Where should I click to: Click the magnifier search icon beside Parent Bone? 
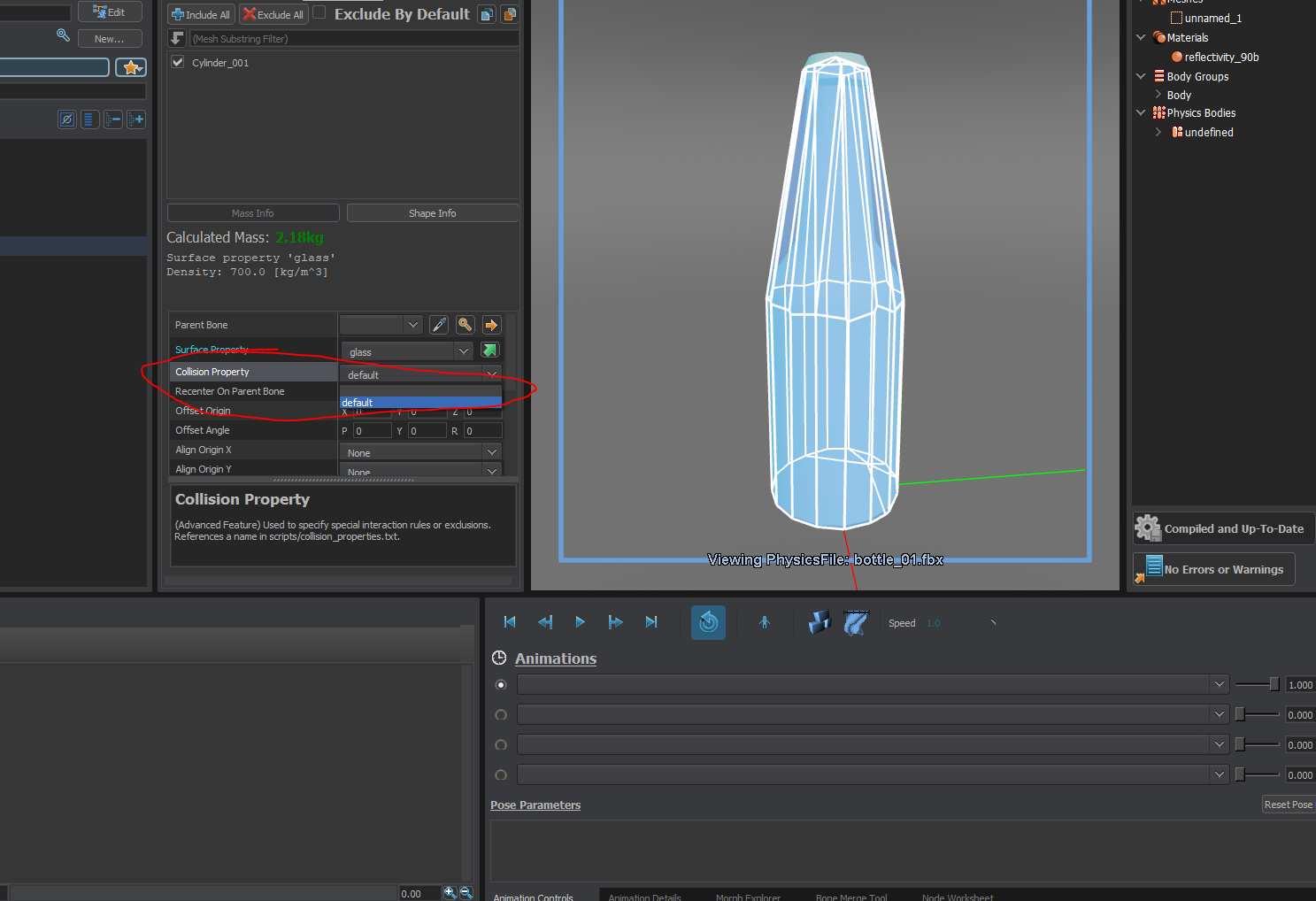click(x=465, y=324)
